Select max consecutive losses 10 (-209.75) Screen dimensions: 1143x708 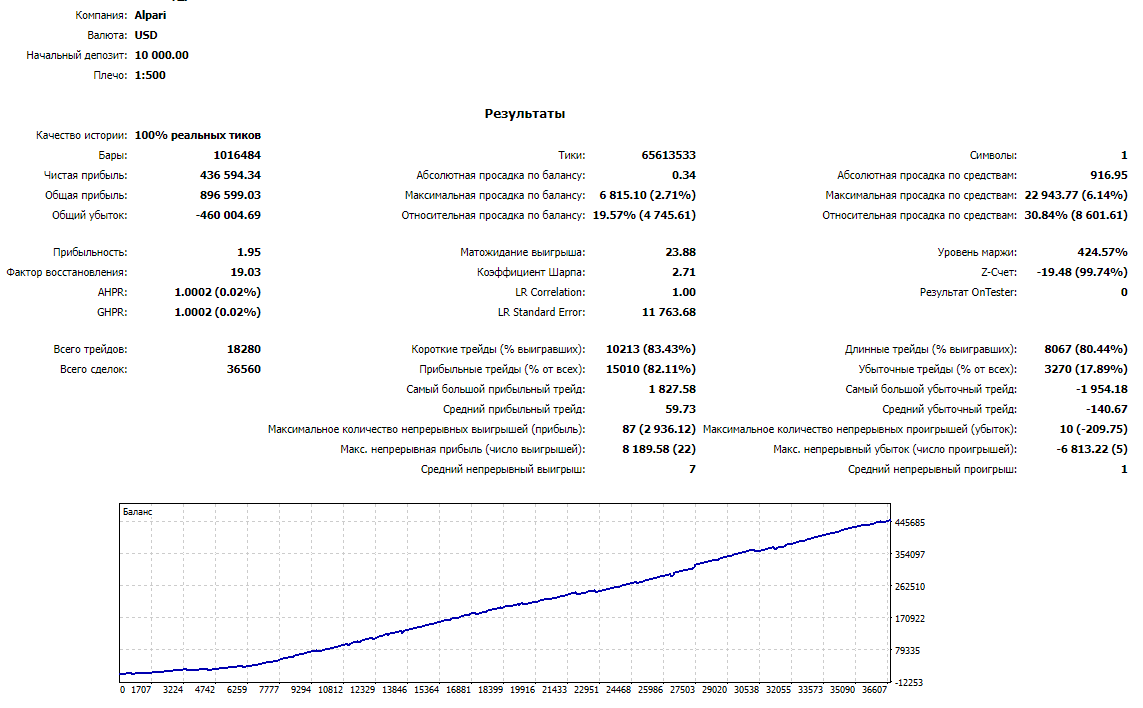pos(1093,429)
